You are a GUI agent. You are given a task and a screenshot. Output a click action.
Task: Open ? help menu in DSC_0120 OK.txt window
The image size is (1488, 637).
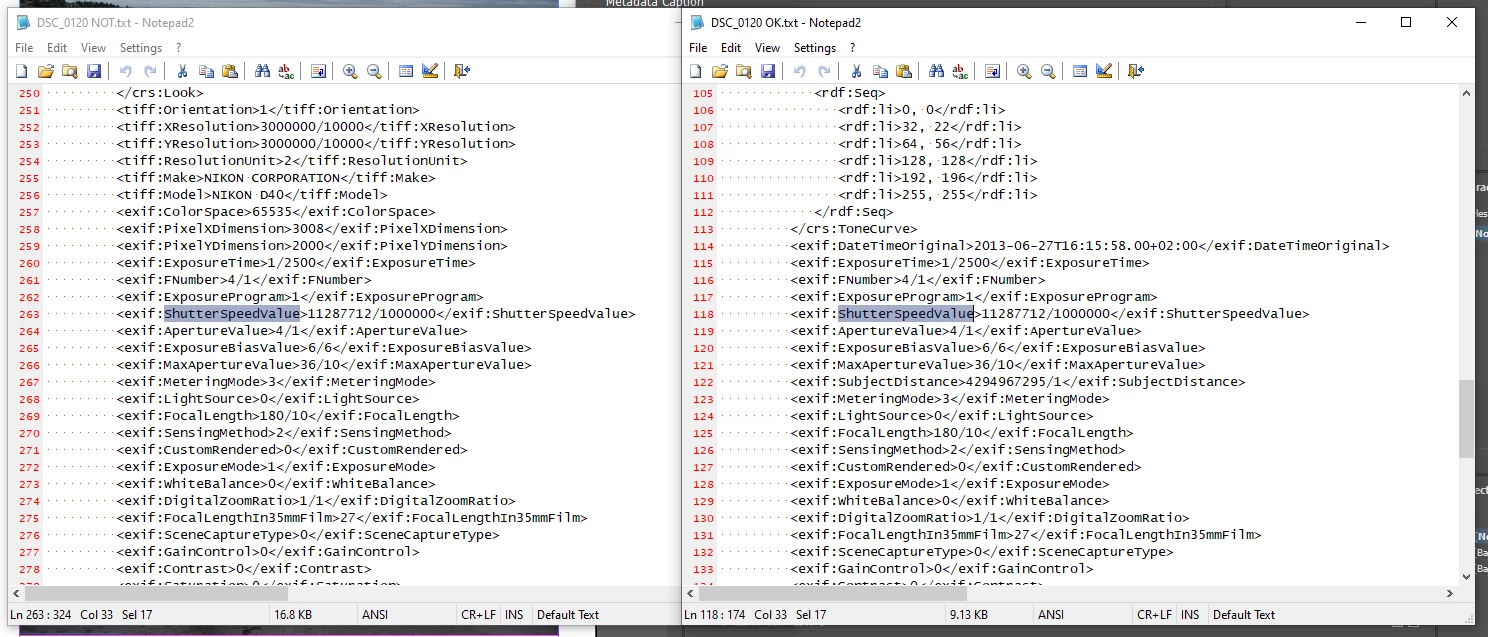(853, 48)
